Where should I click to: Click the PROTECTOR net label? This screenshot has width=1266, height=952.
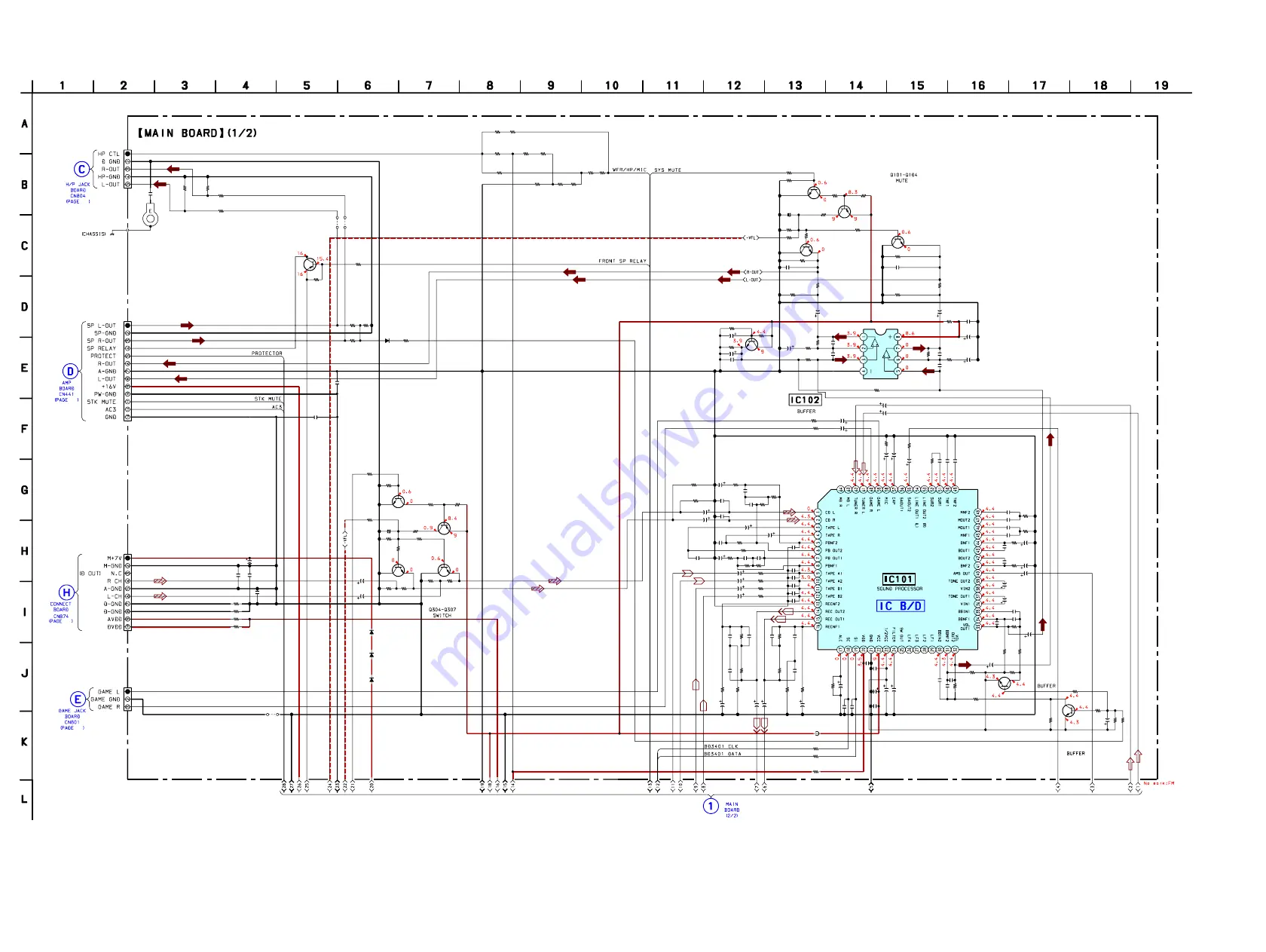(x=267, y=353)
